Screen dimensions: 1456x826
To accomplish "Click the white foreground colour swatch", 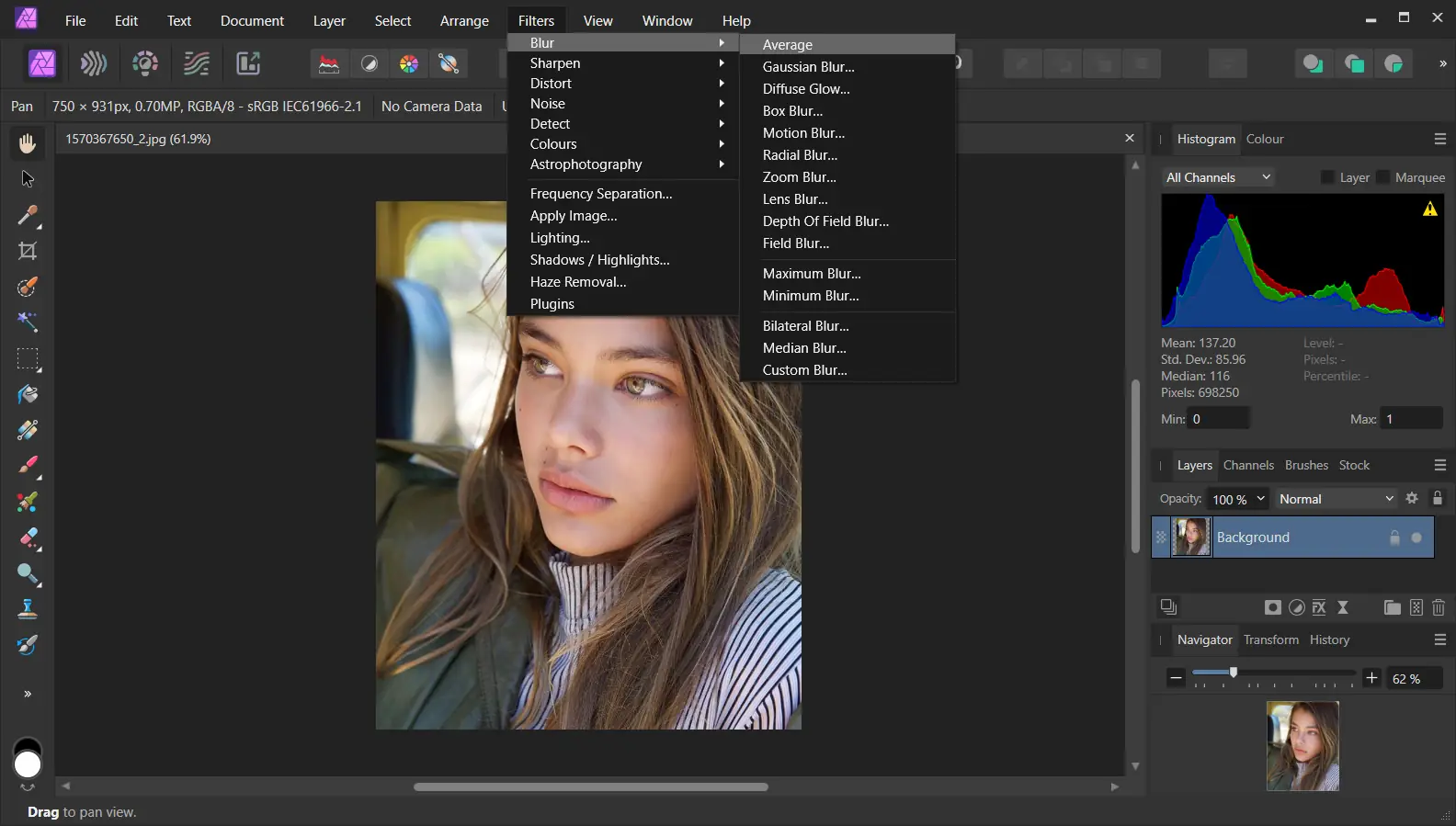I will [28, 764].
